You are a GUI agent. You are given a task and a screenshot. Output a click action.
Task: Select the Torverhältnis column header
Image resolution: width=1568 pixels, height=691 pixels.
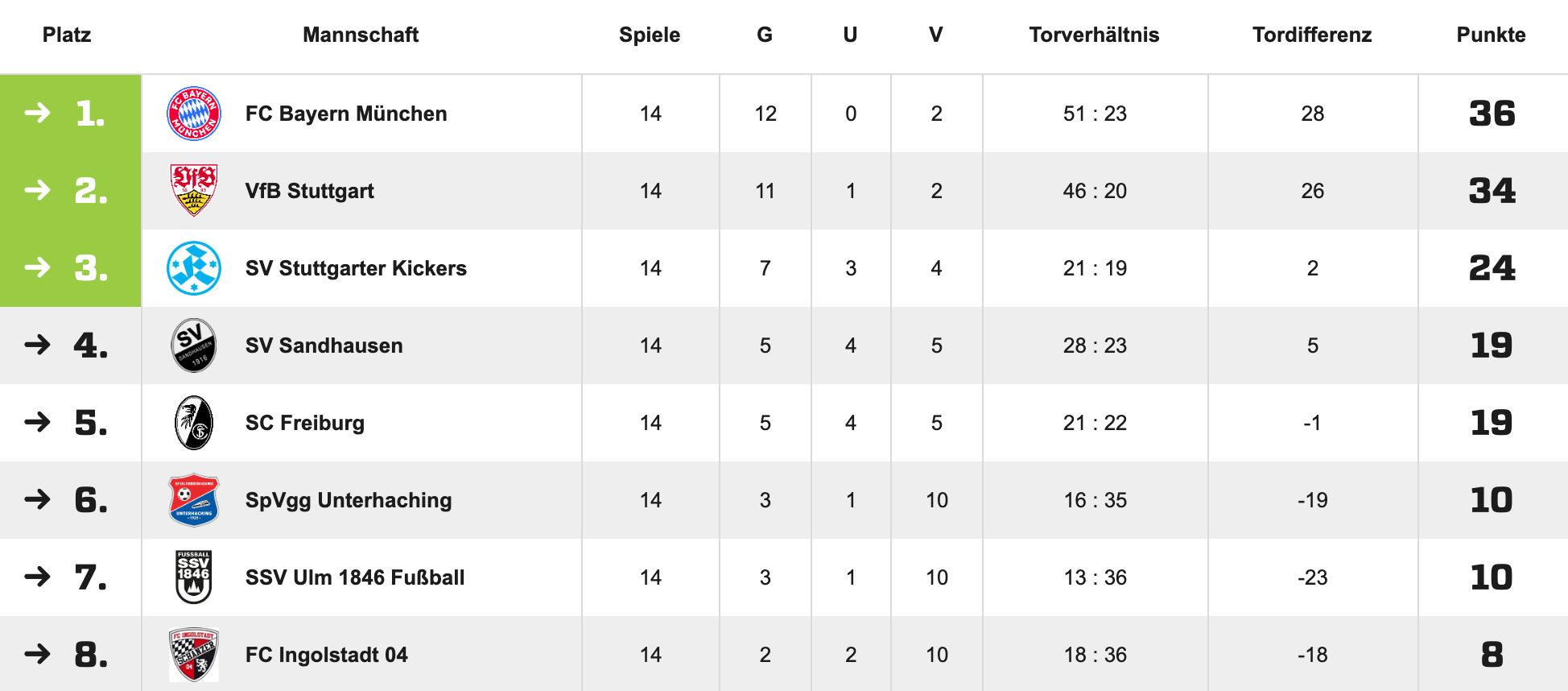[1094, 35]
